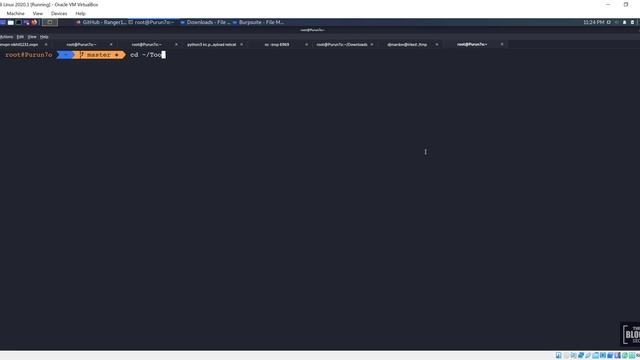This screenshot has width=640, height=360.
Task: Open the VirtualBox Help menu
Action: coord(80,13)
